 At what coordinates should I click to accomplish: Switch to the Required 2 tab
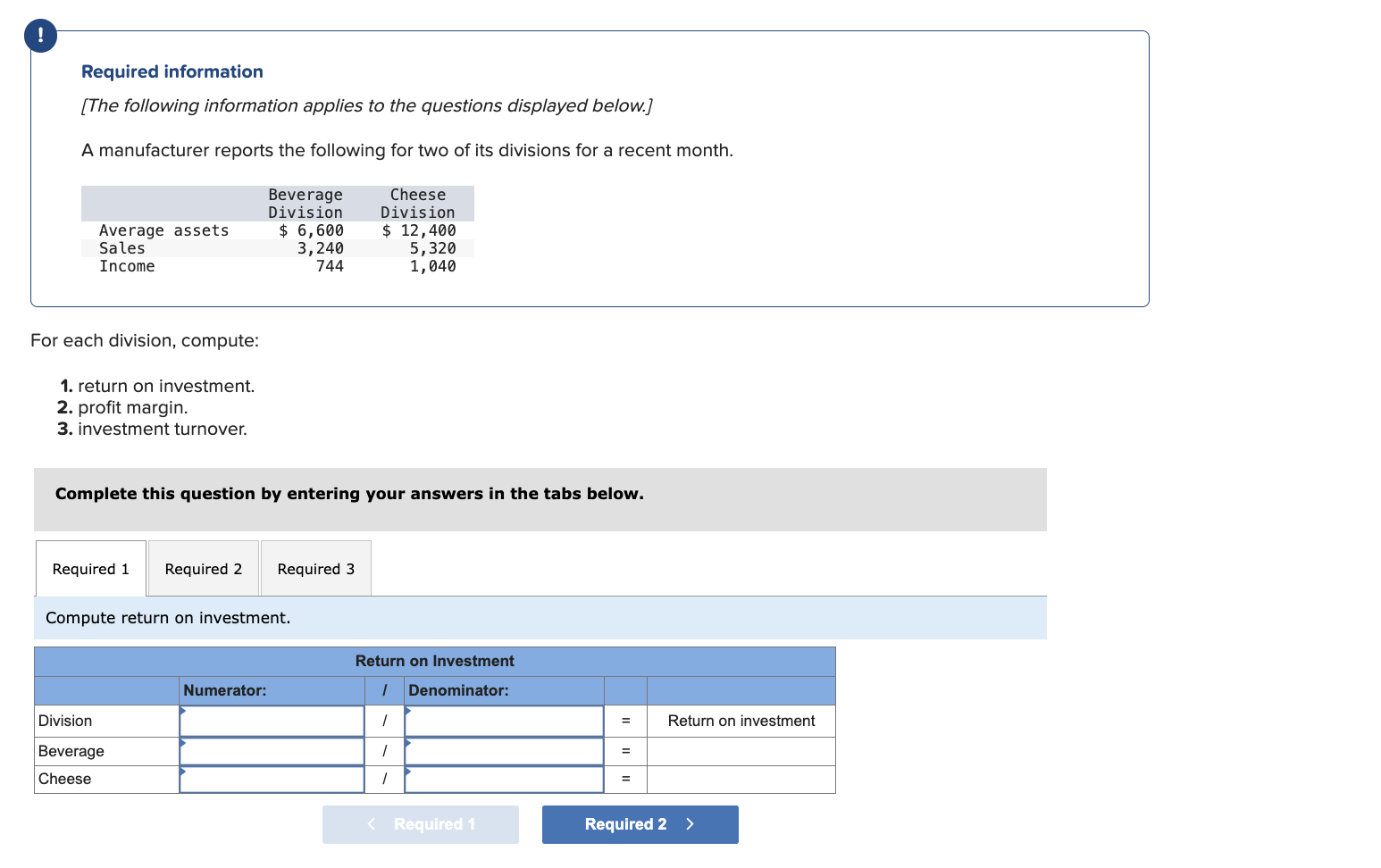(x=203, y=568)
